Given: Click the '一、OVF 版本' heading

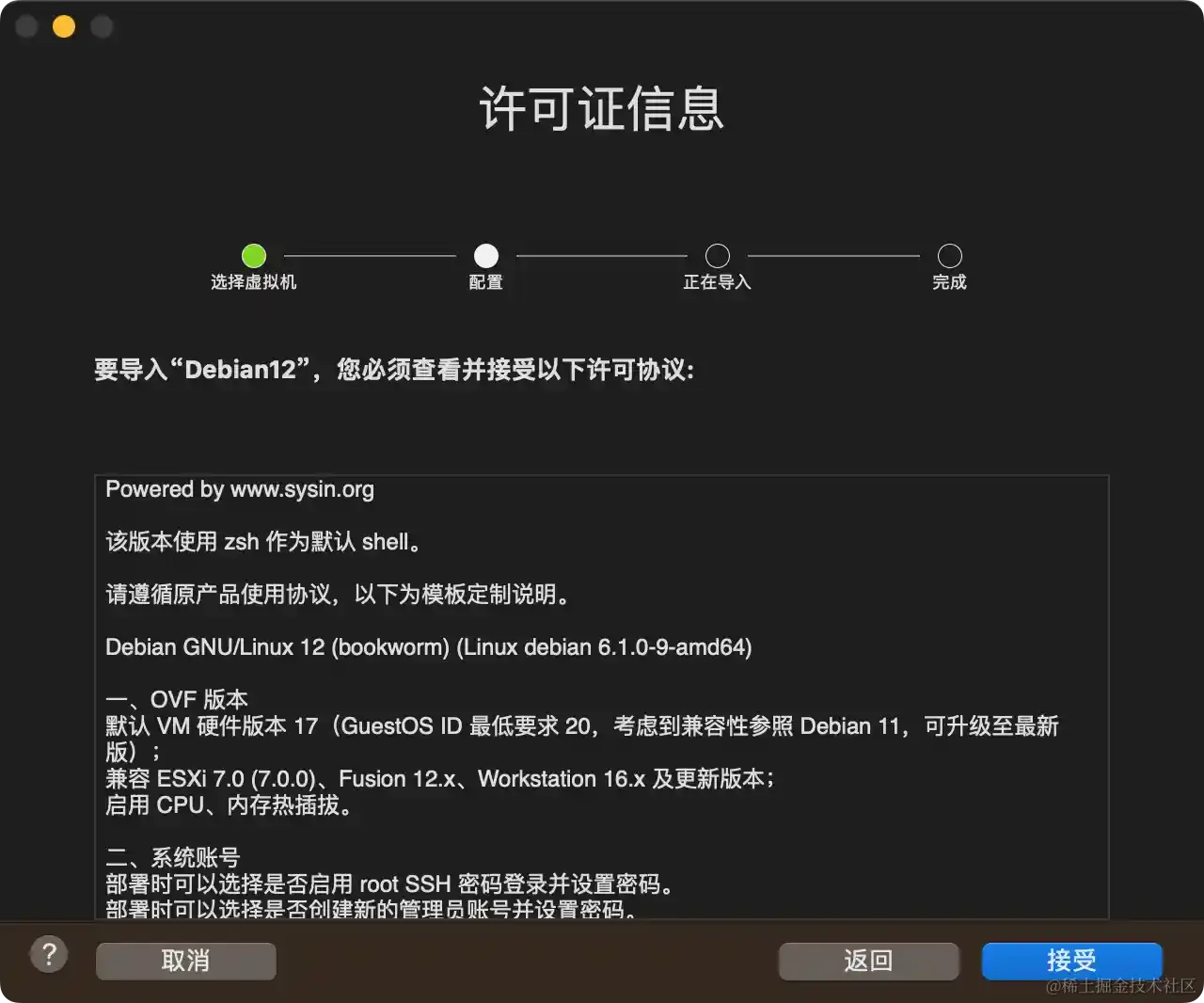Looking at the screenshot, I should pos(177,700).
